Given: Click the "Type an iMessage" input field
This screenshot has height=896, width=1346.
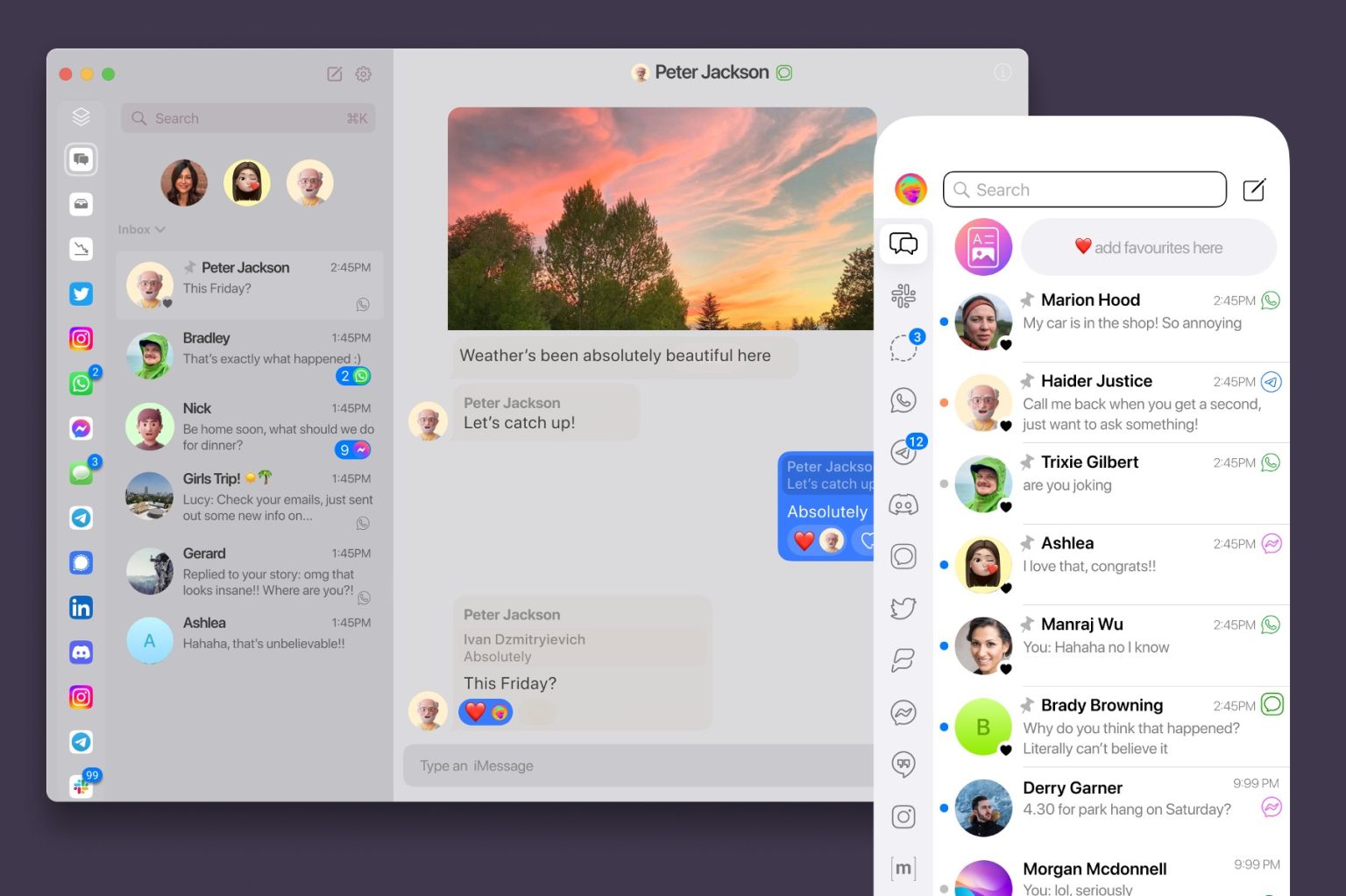Looking at the screenshot, I should [638, 765].
